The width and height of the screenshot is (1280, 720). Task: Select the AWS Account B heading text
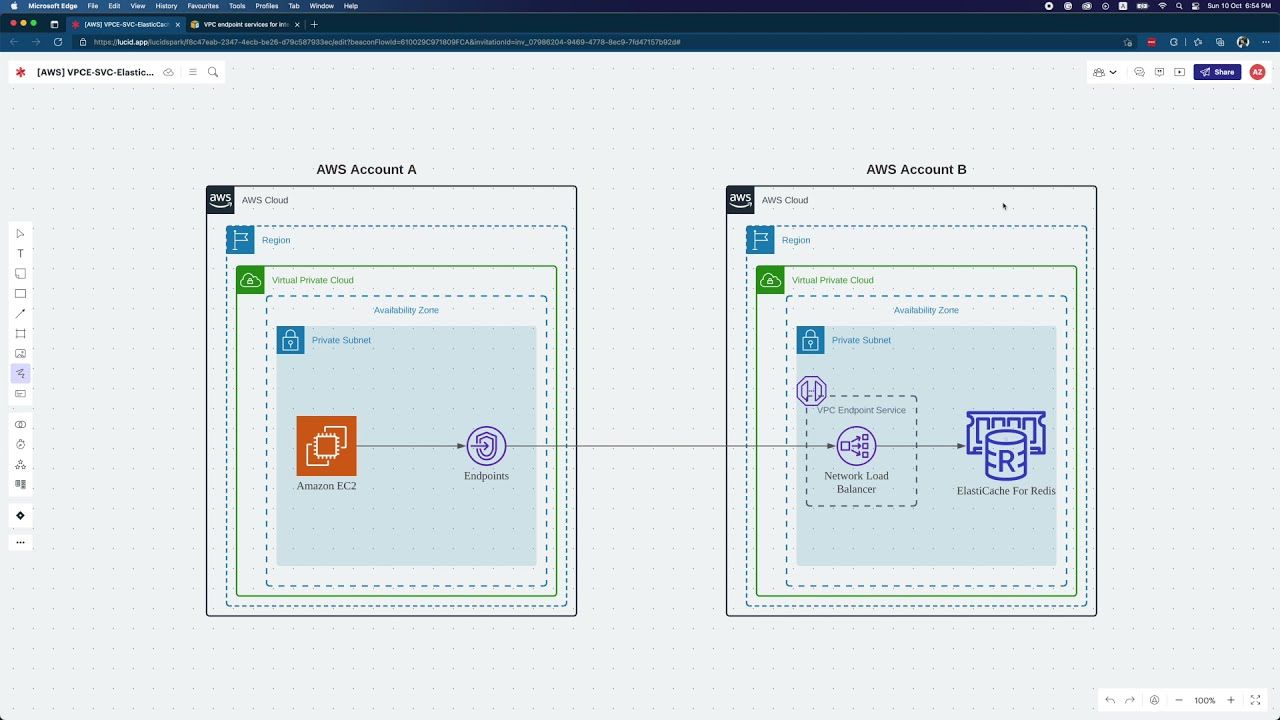click(x=916, y=169)
